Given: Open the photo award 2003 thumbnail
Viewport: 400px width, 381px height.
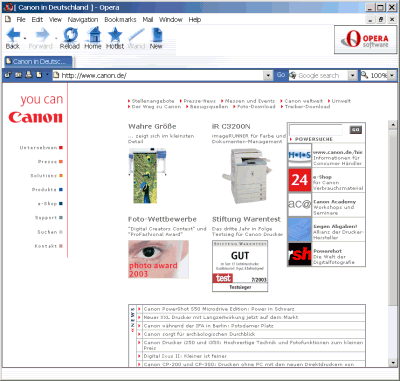Looking at the screenshot, I should [159, 259].
